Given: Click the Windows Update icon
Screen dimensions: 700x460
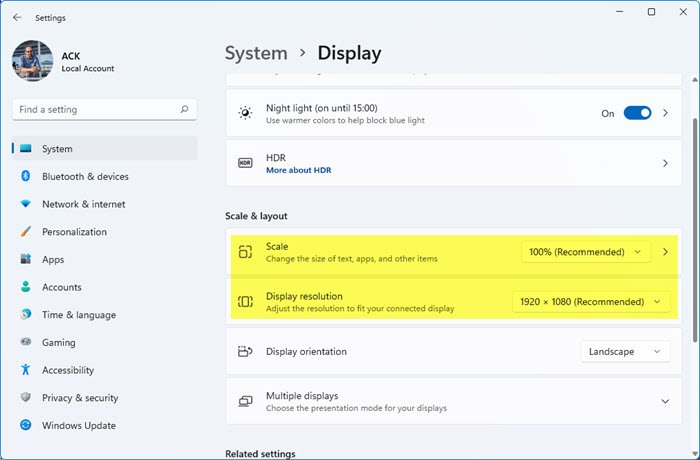Looking at the screenshot, I should (x=26, y=425).
